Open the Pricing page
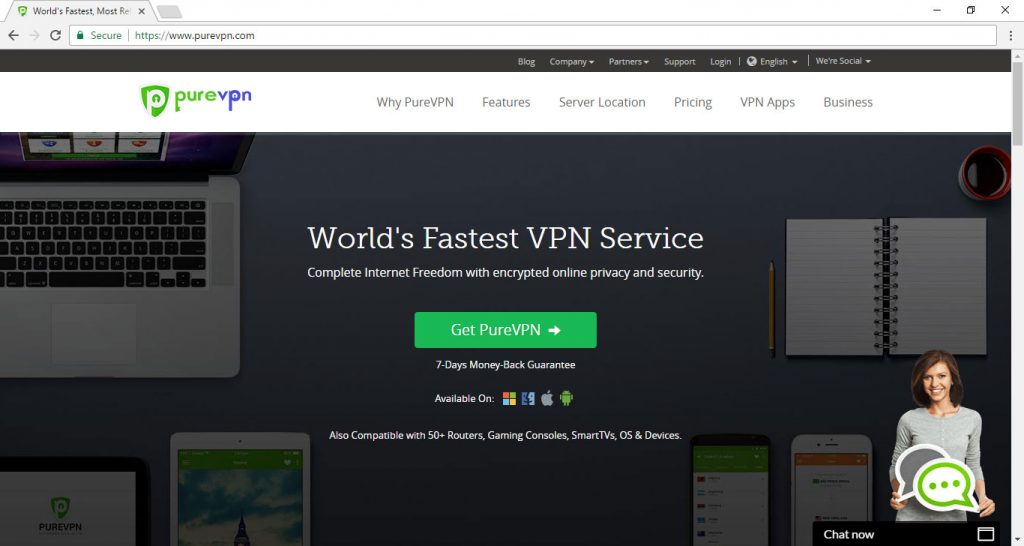Screen dimensions: 1024x546 [x=693, y=103]
